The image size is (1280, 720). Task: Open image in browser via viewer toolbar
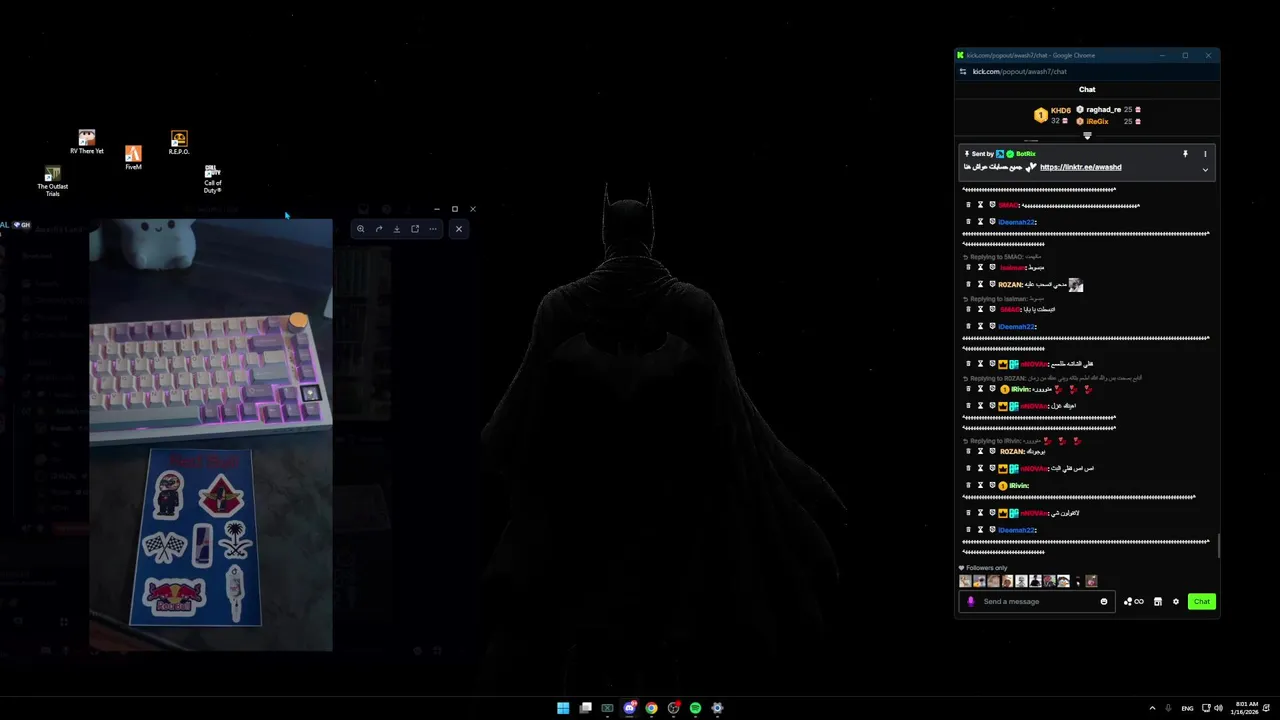pos(415,229)
